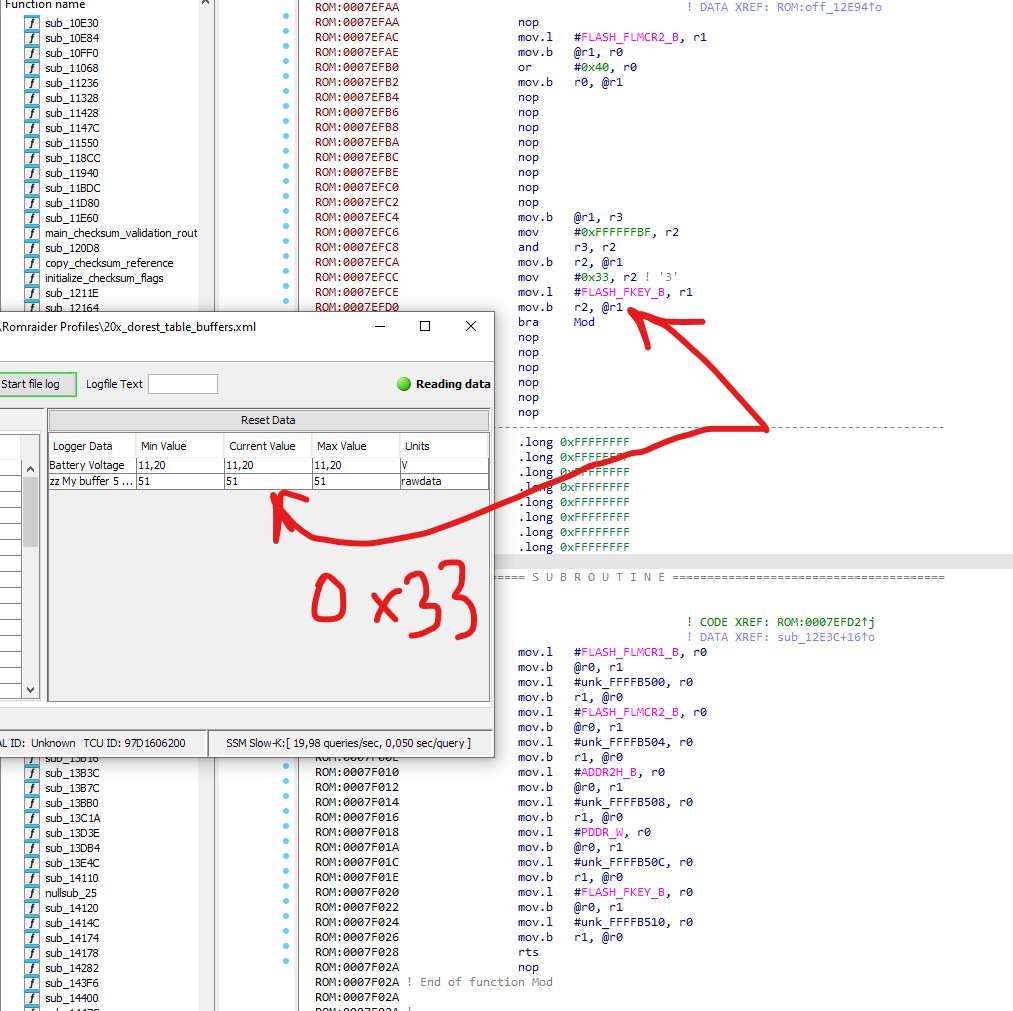Viewport: 1013px width, 1011px height.
Task: Click unk_FFFFB500 operand
Action: pyautogui.click(x=626, y=682)
